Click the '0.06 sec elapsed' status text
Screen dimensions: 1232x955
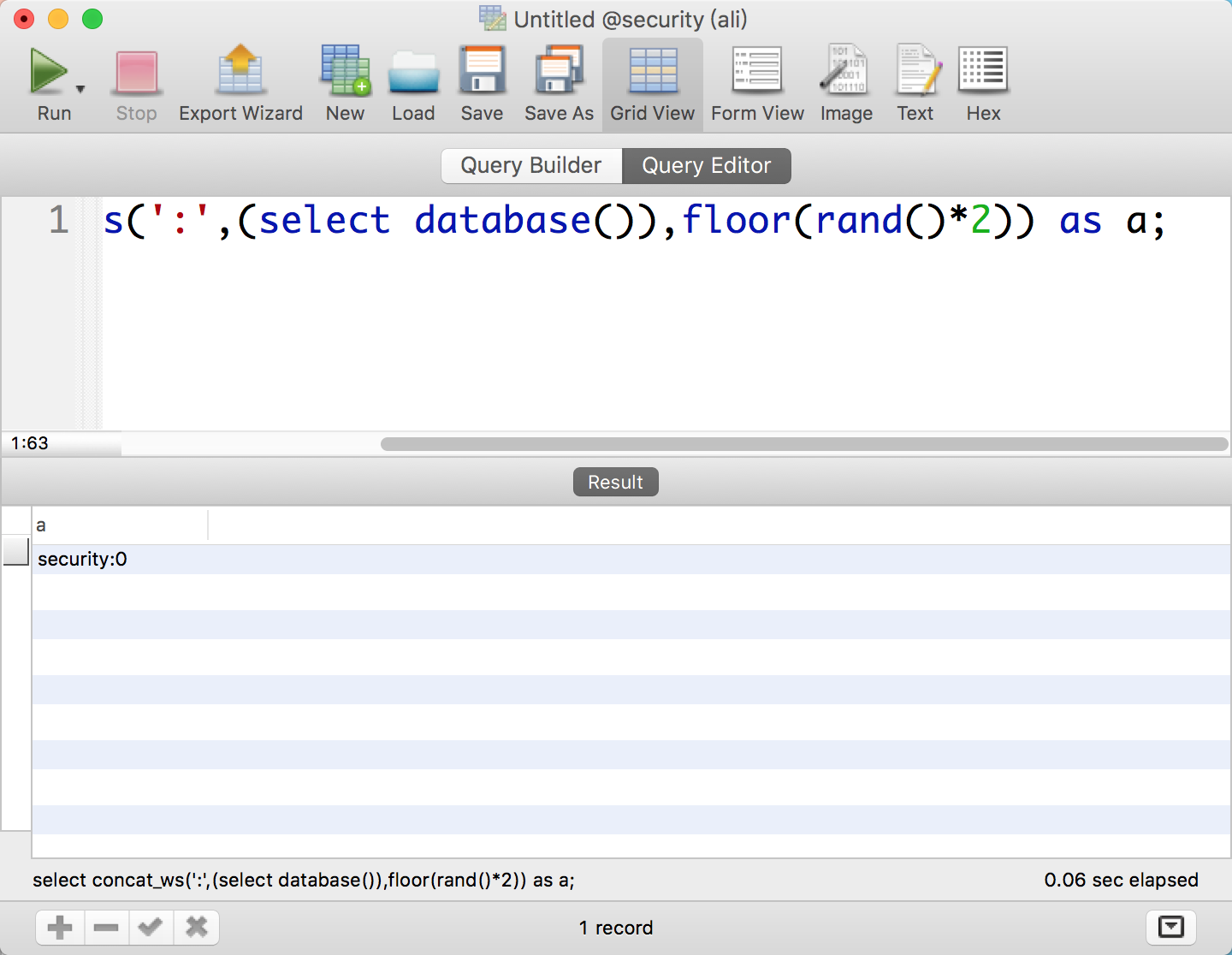click(1121, 881)
